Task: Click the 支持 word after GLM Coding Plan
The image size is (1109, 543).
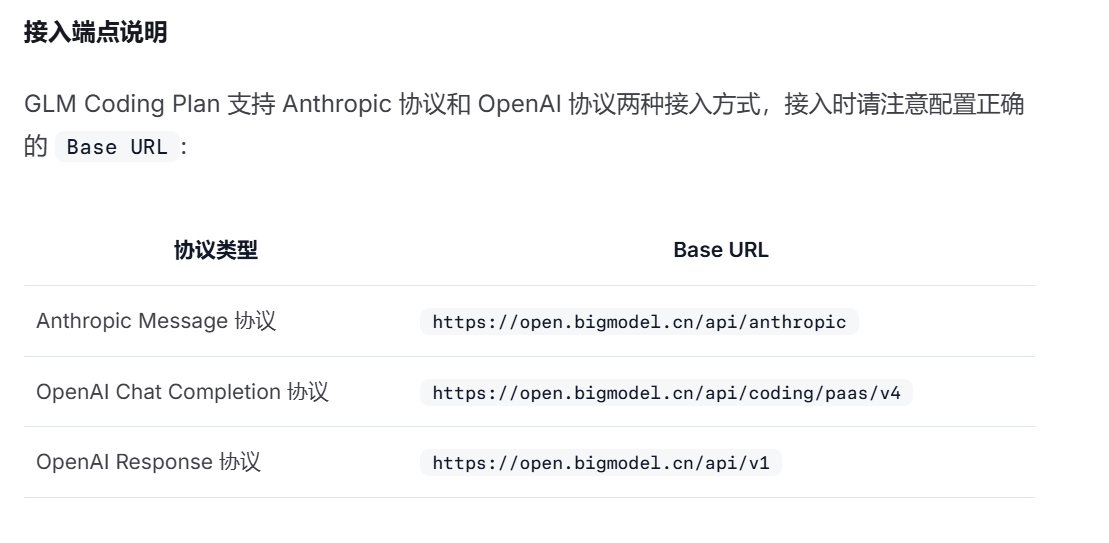Action: [x=251, y=104]
